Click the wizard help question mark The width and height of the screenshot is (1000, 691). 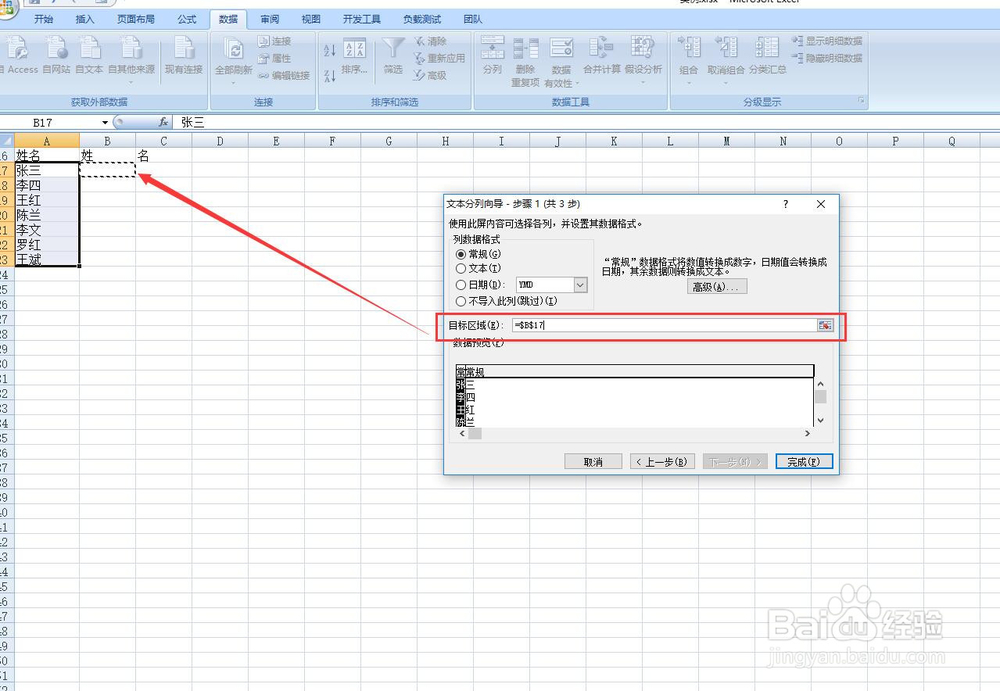pos(786,204)
